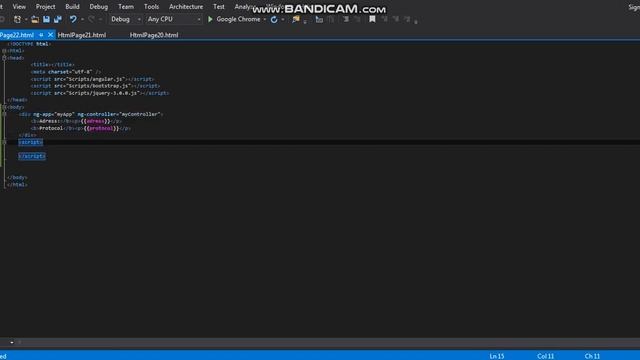Start the page in Google Chrome
The height and width of the screenshot is (360, 640).
233,19
